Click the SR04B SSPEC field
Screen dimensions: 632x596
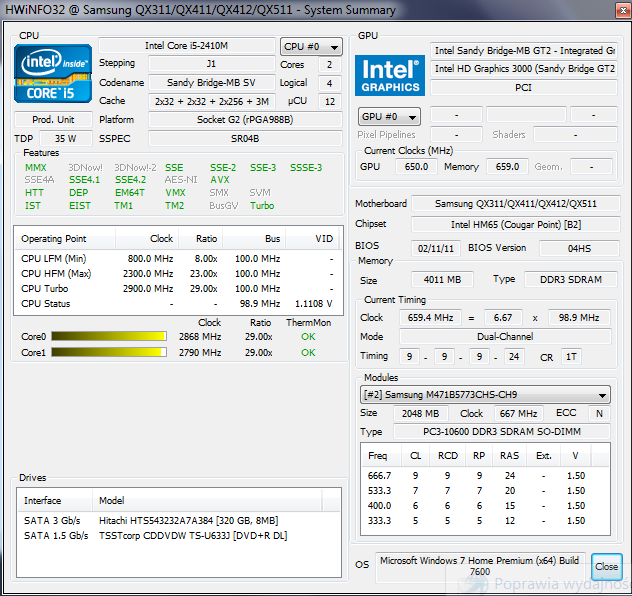(245, 139)
